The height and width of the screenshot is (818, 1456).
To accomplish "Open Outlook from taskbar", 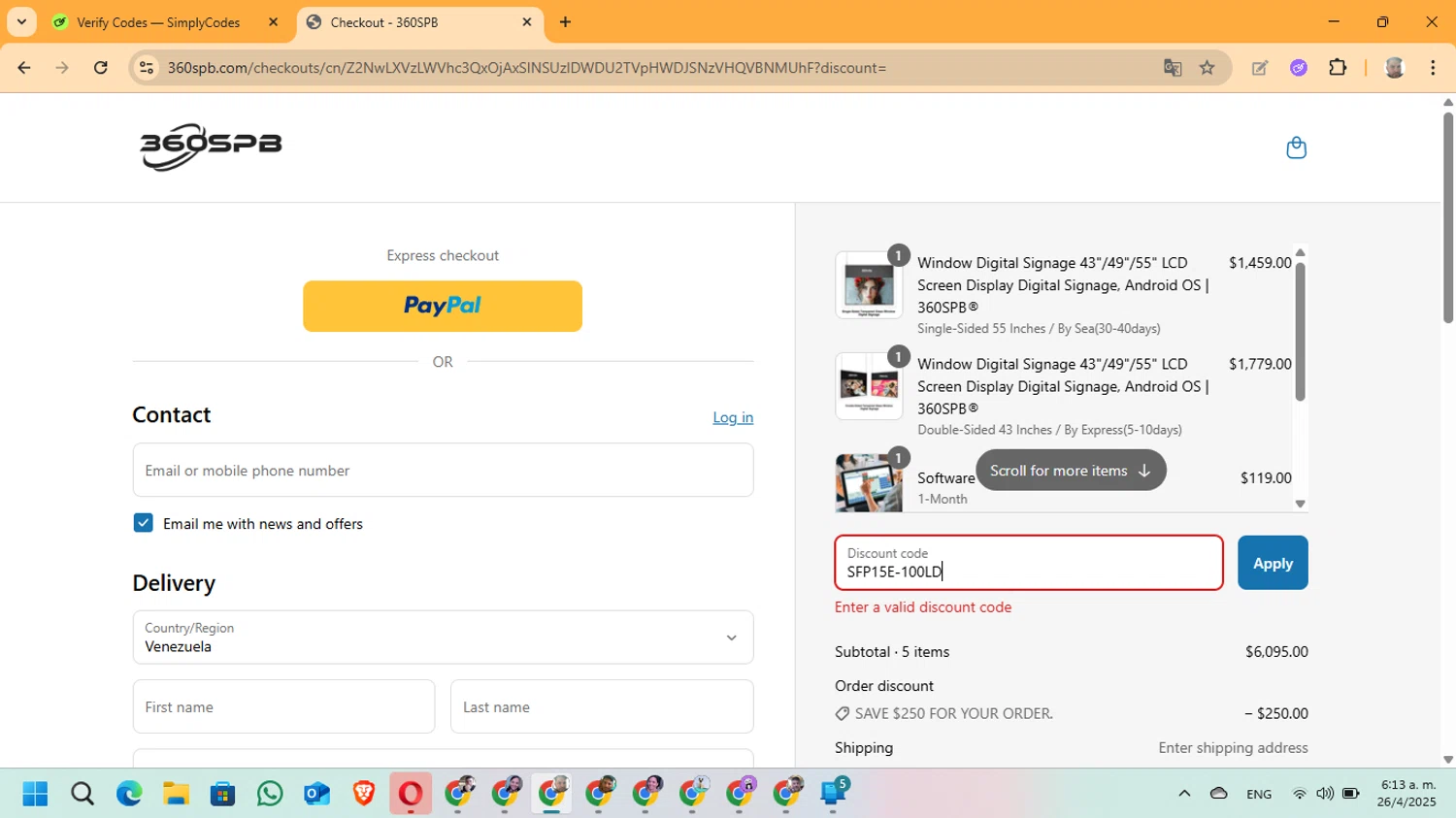I will [316, 795].
